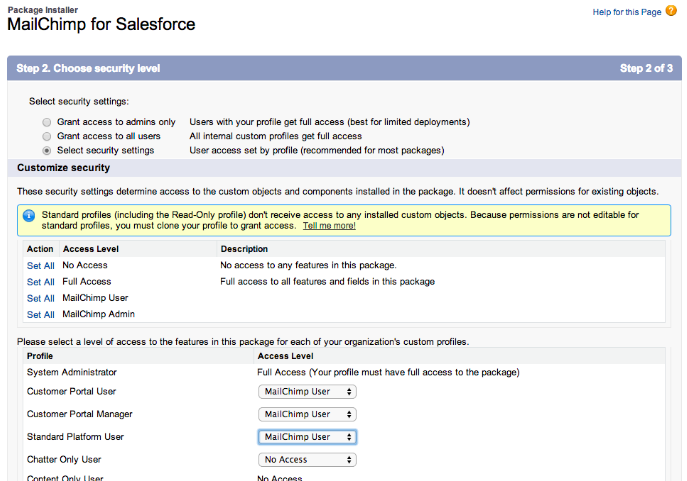Open Help for this Page link
687x481 pixels.
pyautogui.click(x=627, y=12)
